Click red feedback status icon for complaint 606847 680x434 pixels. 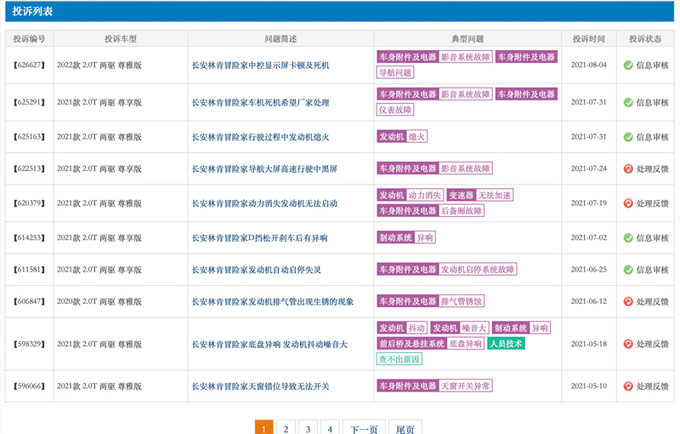coord(628,301)
